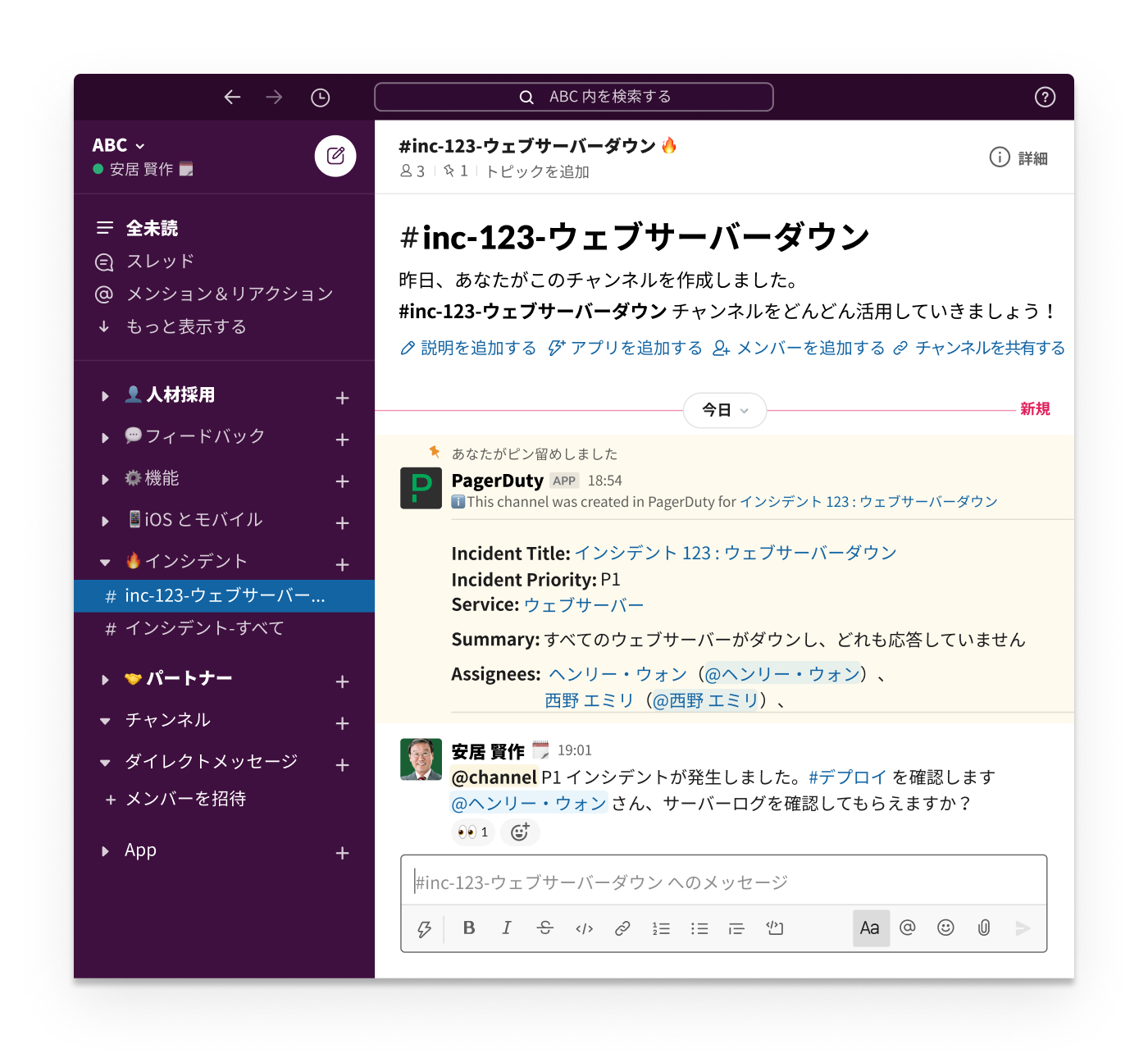
Task: Click the ABC 内を検索する search field
Action: coord(574,97)
